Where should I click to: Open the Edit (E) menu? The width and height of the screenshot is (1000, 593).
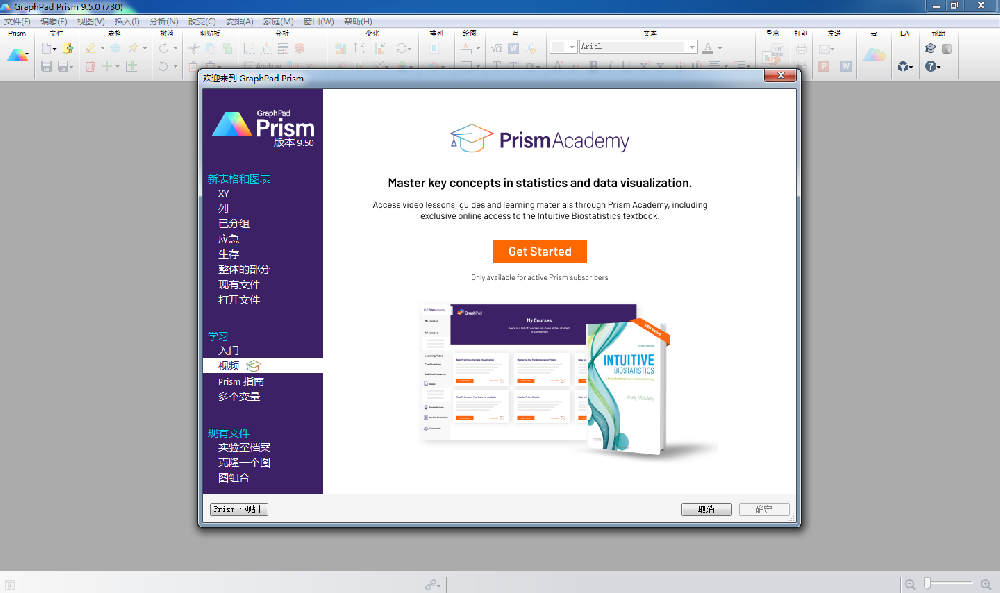54,21
